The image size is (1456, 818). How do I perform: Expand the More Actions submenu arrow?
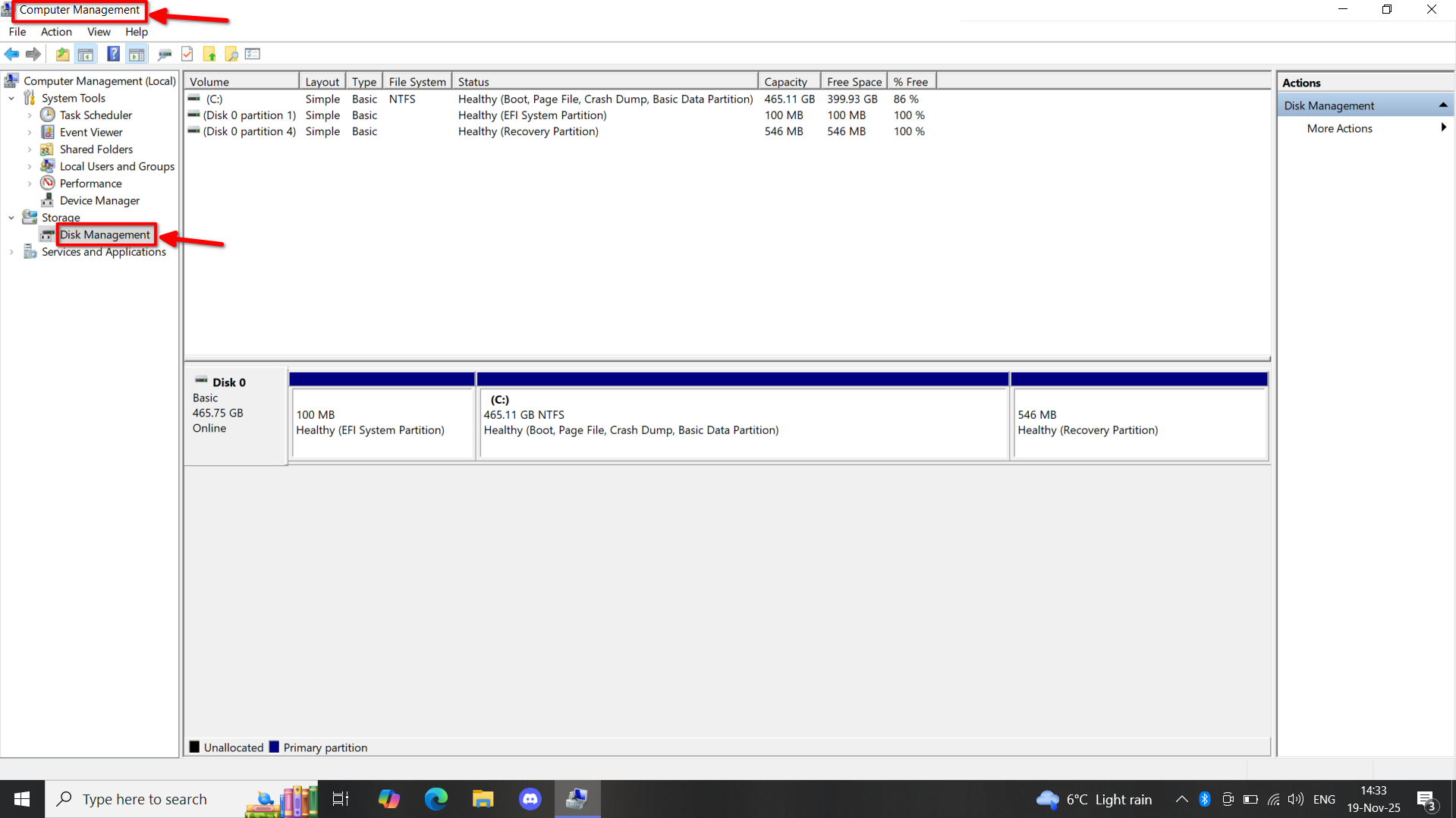[1442, 128]
